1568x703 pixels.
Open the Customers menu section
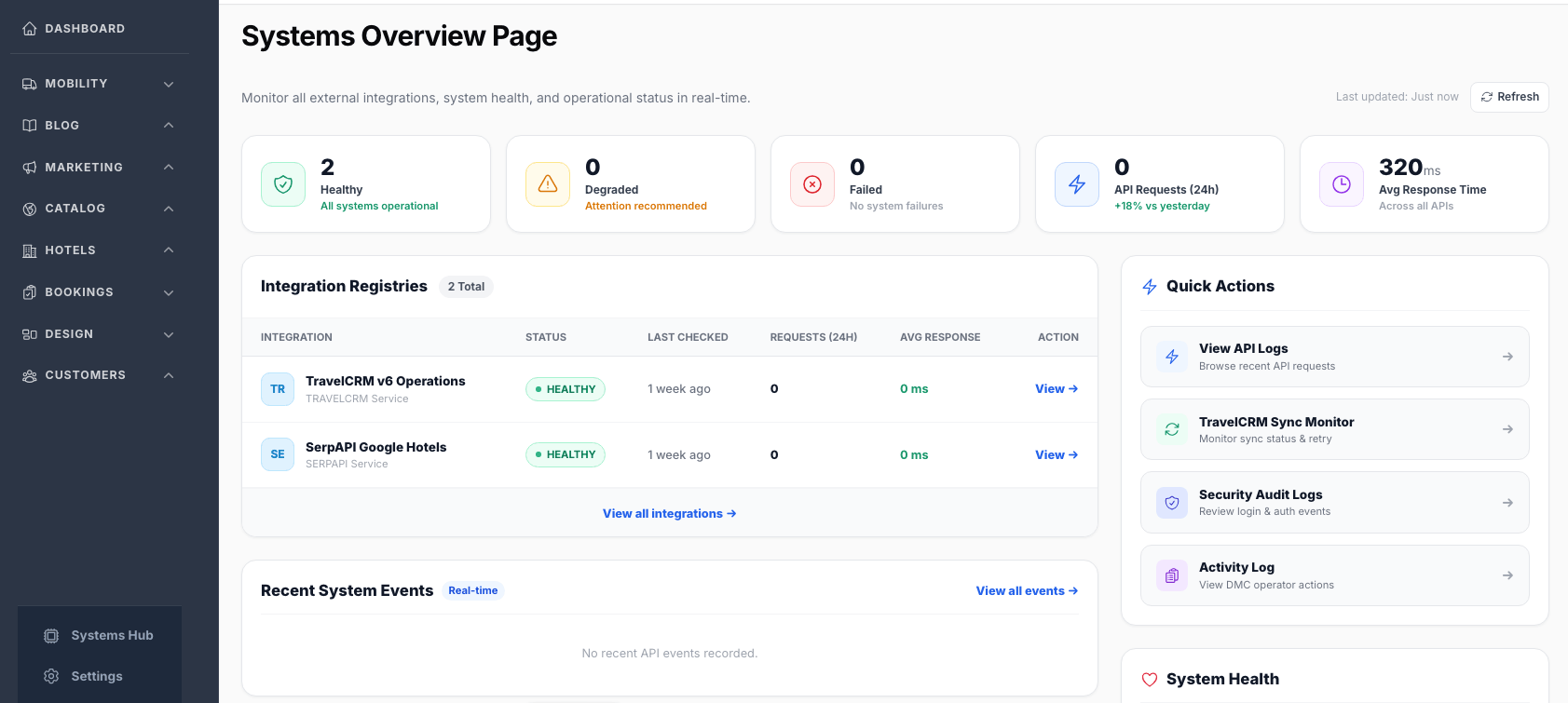pos(100,375)
